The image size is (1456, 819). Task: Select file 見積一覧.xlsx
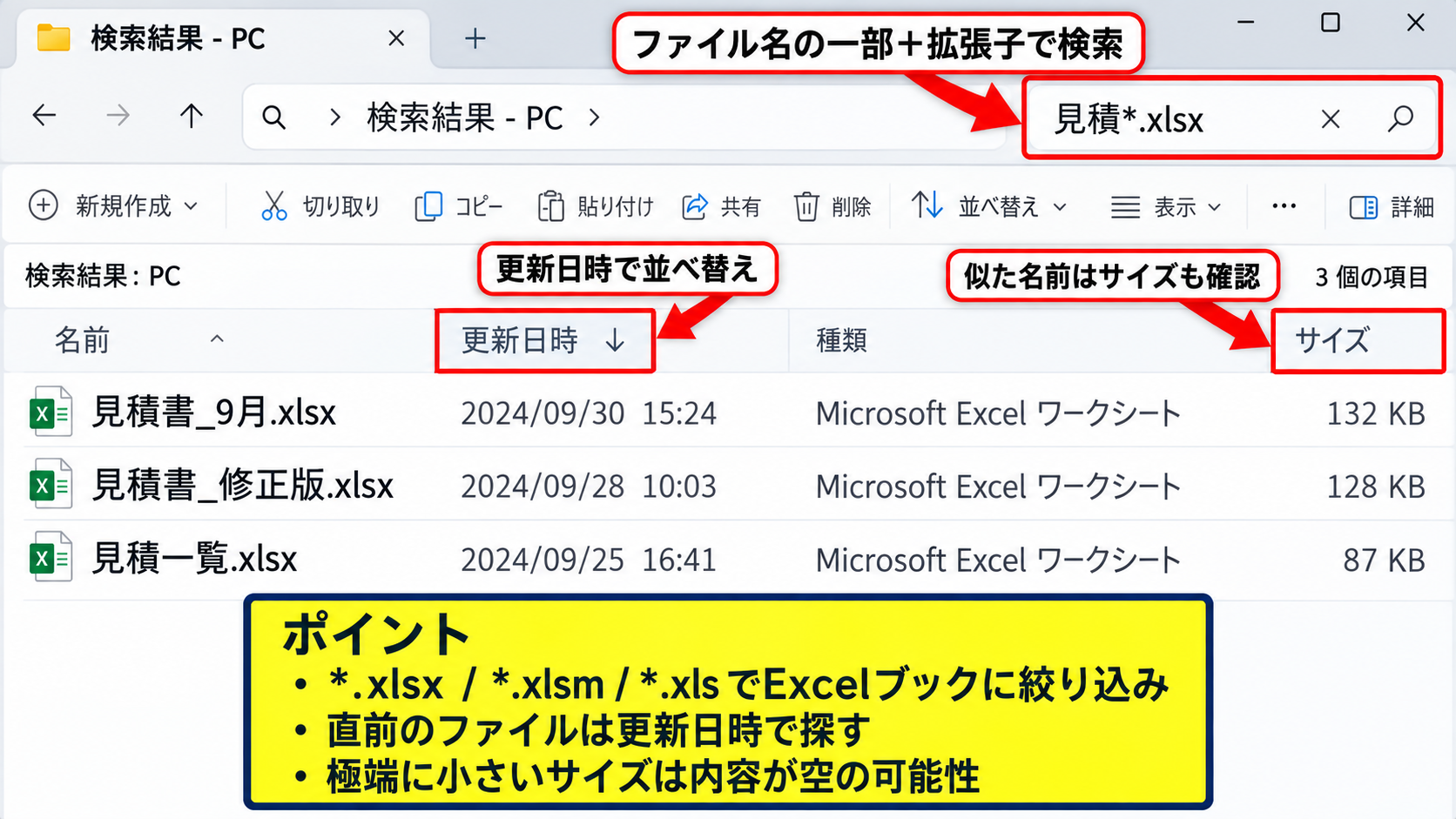[x=194, y=559]
